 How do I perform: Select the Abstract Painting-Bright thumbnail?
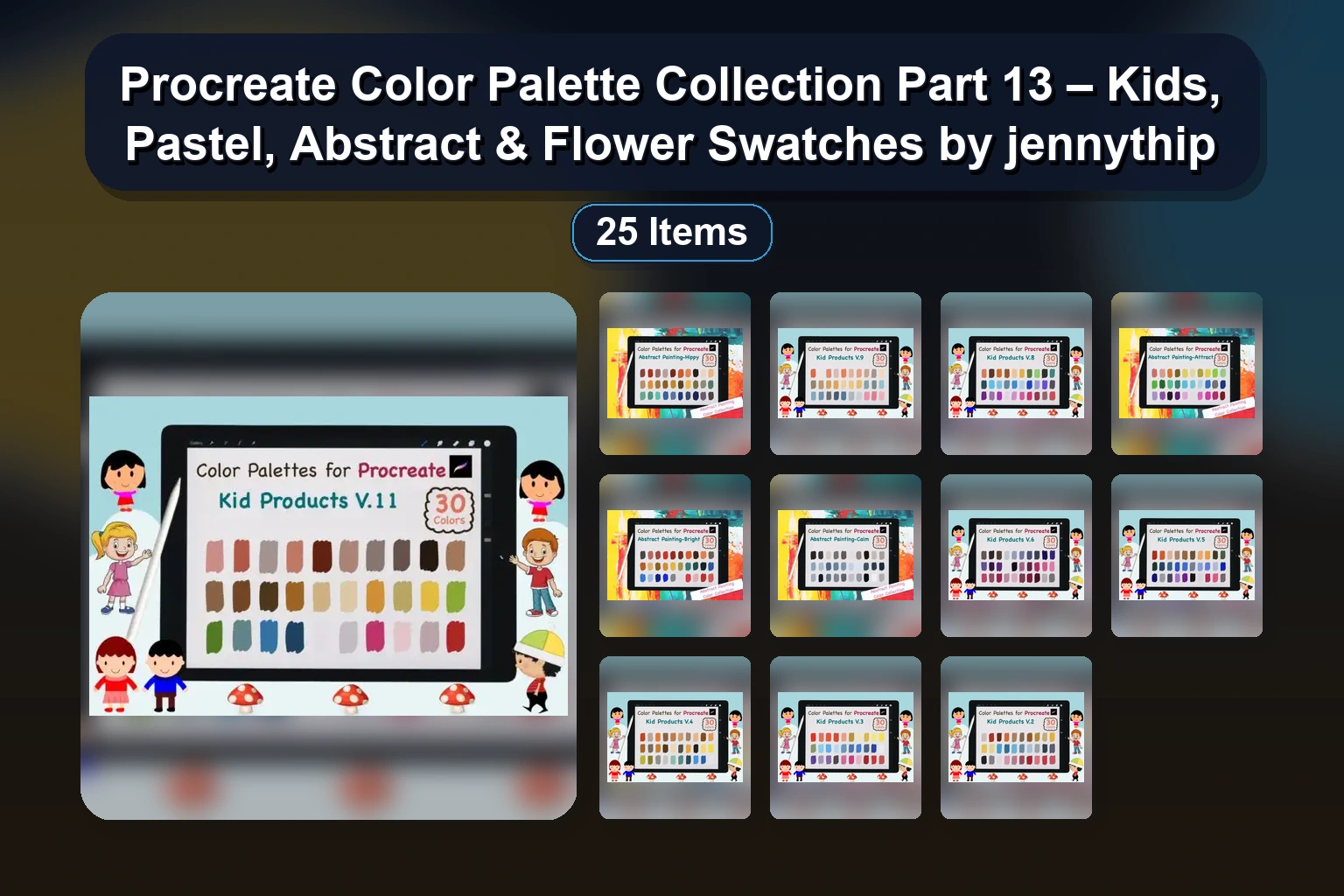tap(675, 556)
